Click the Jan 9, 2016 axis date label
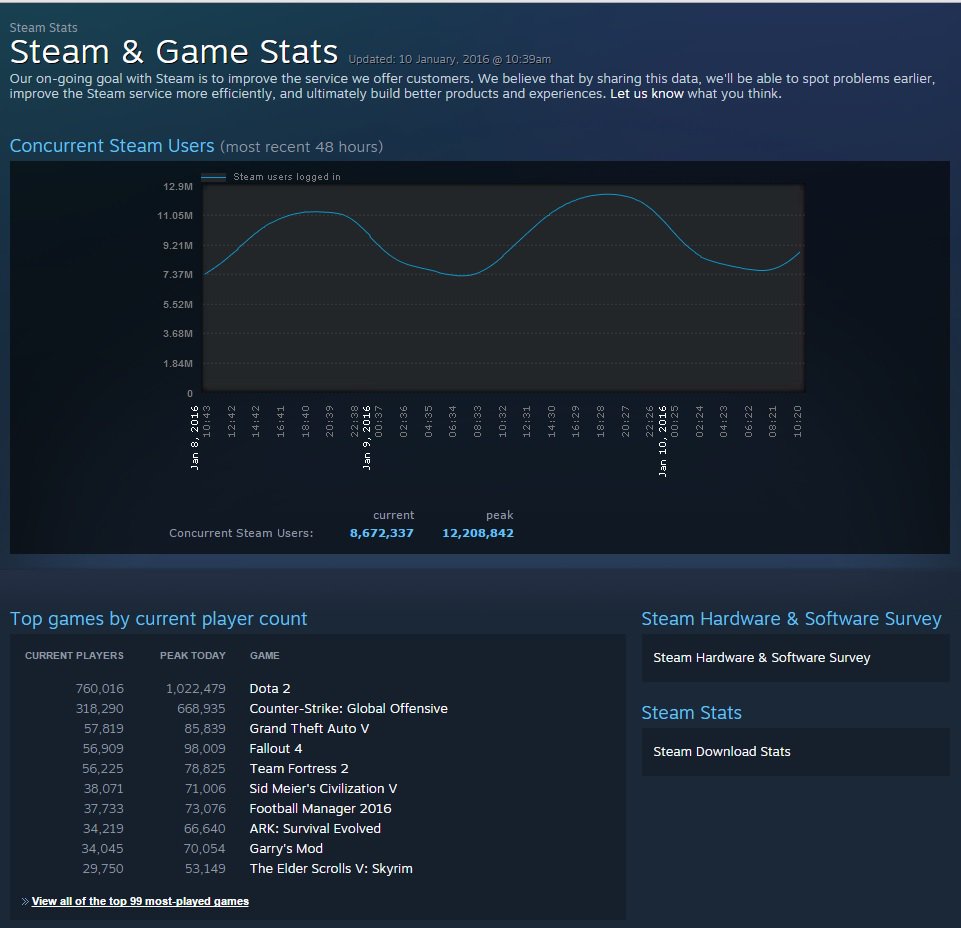961x928 pixels. [367, 438]
